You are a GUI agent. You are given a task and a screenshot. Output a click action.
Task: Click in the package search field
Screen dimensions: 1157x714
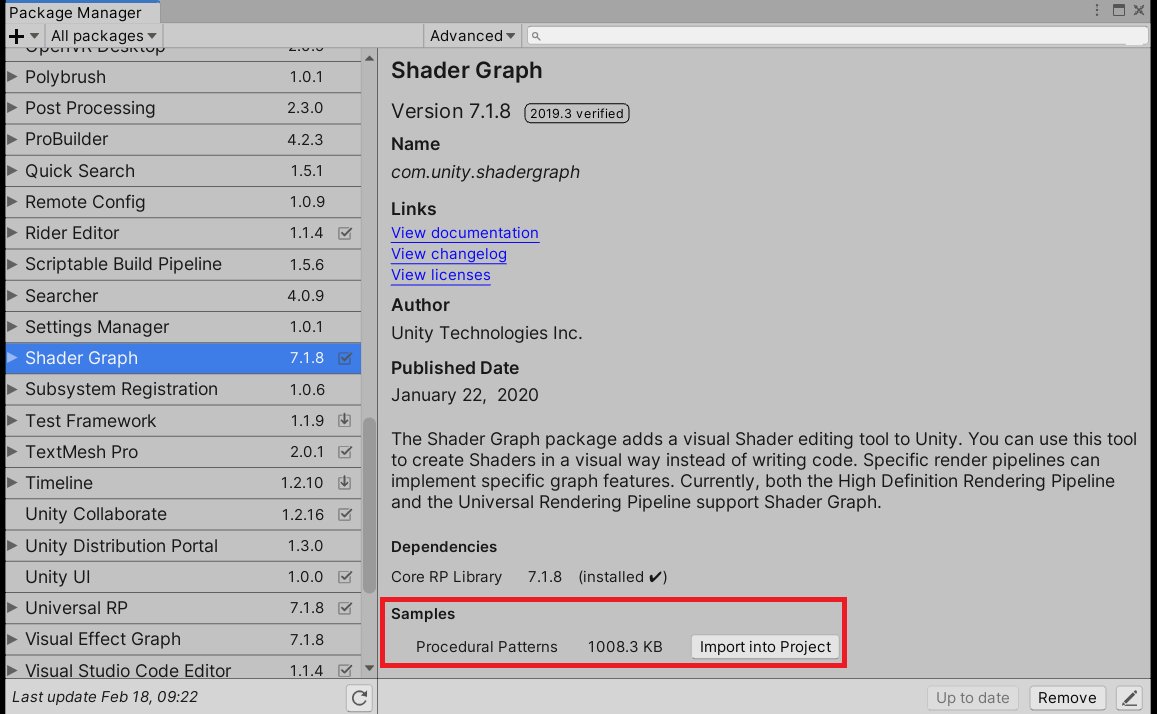tap(837, 35)
